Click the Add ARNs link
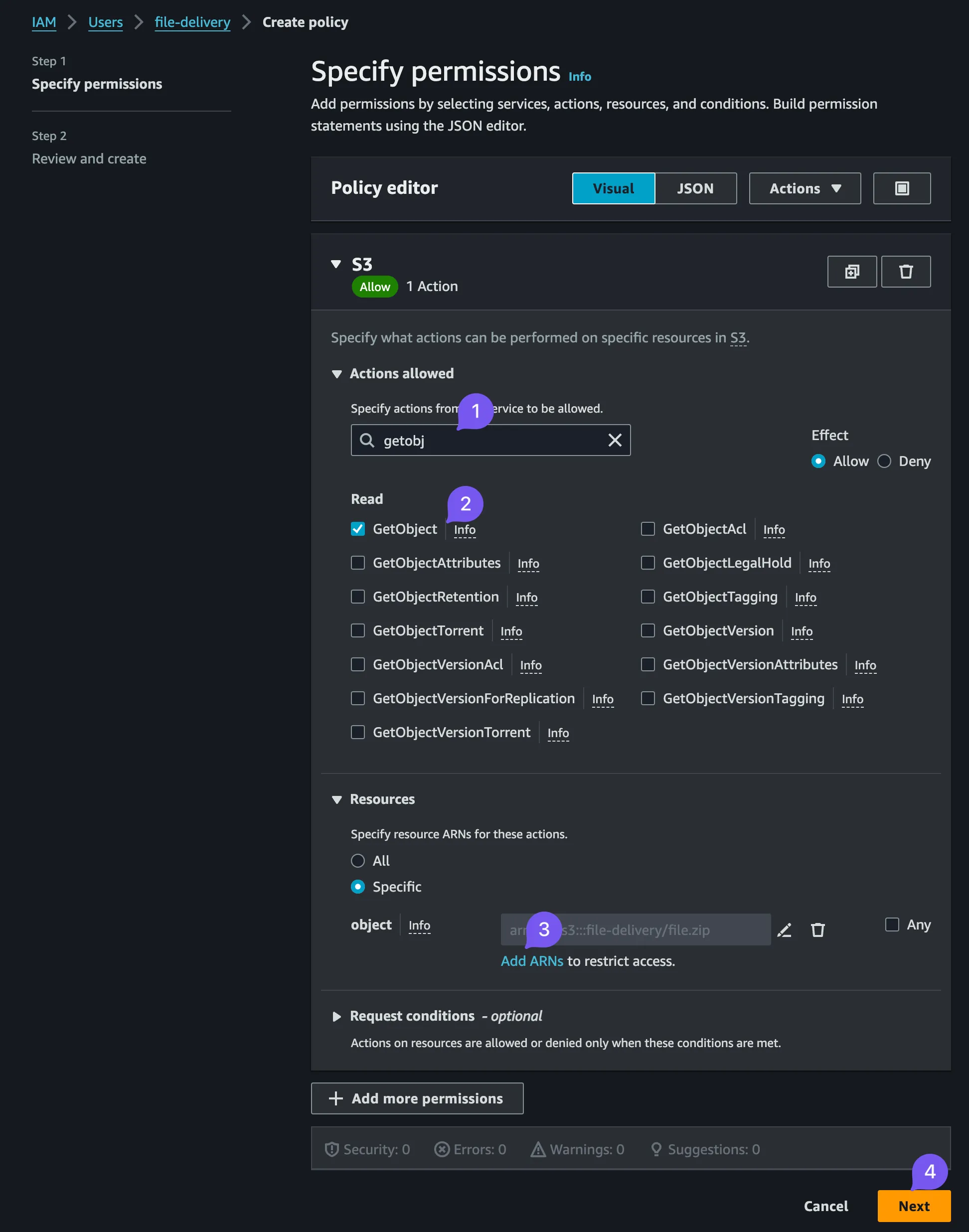The width and height of the screenshot is (969, 1232). (x=531, y=961)
